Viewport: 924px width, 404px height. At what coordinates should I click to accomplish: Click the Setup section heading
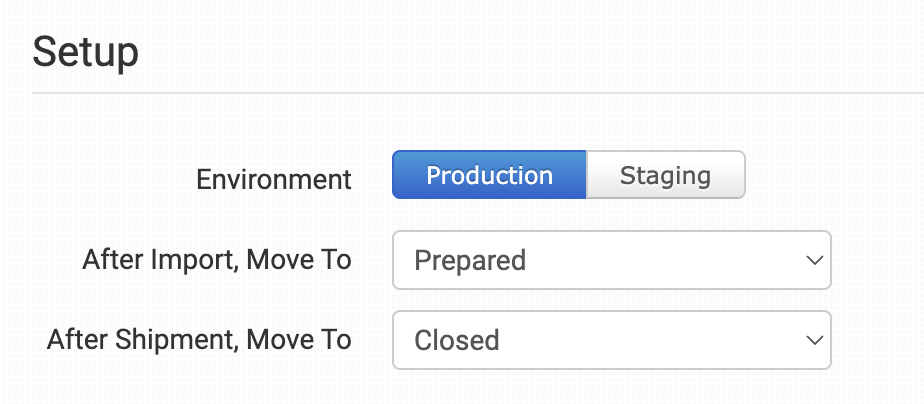click(86, 52)
